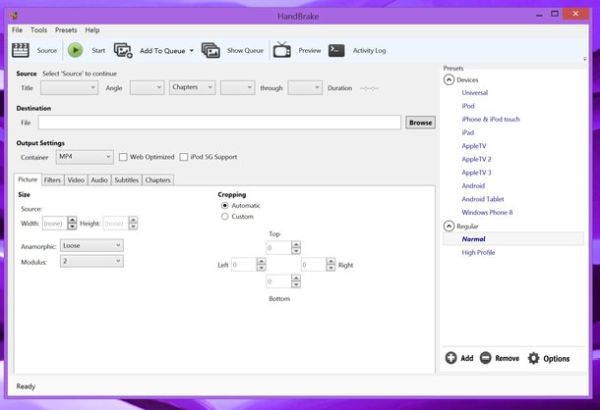Click the Activity Log label
This screenshot has width=600, height=410.
click(x=369, y=51)
